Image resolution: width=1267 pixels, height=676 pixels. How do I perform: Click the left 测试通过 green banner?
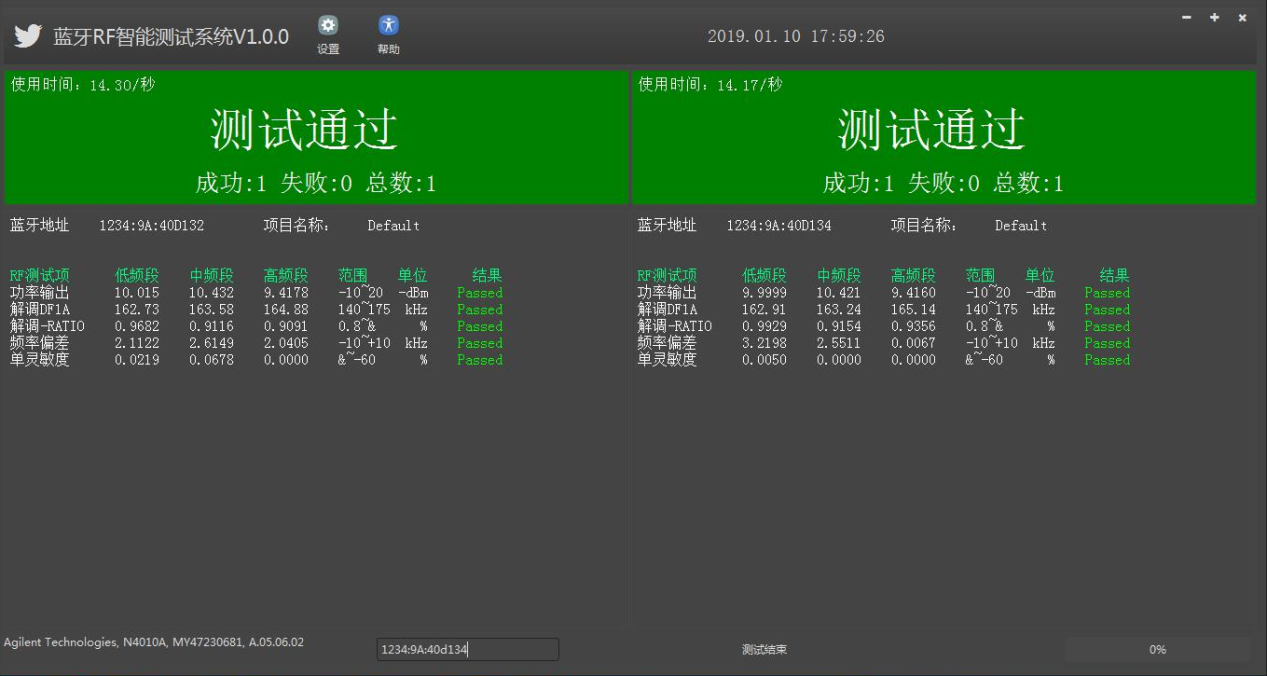coord(316,137)
